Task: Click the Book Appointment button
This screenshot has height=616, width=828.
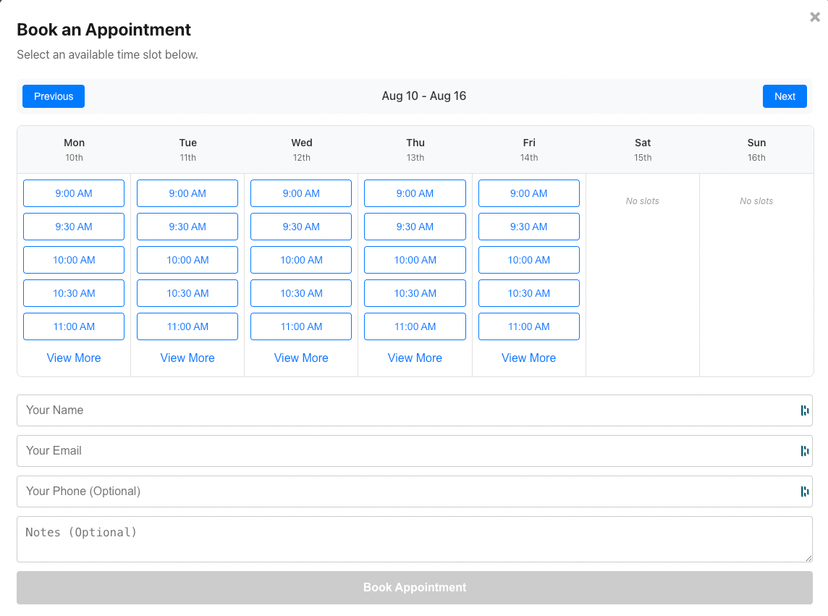Action: tap(414, 587)
